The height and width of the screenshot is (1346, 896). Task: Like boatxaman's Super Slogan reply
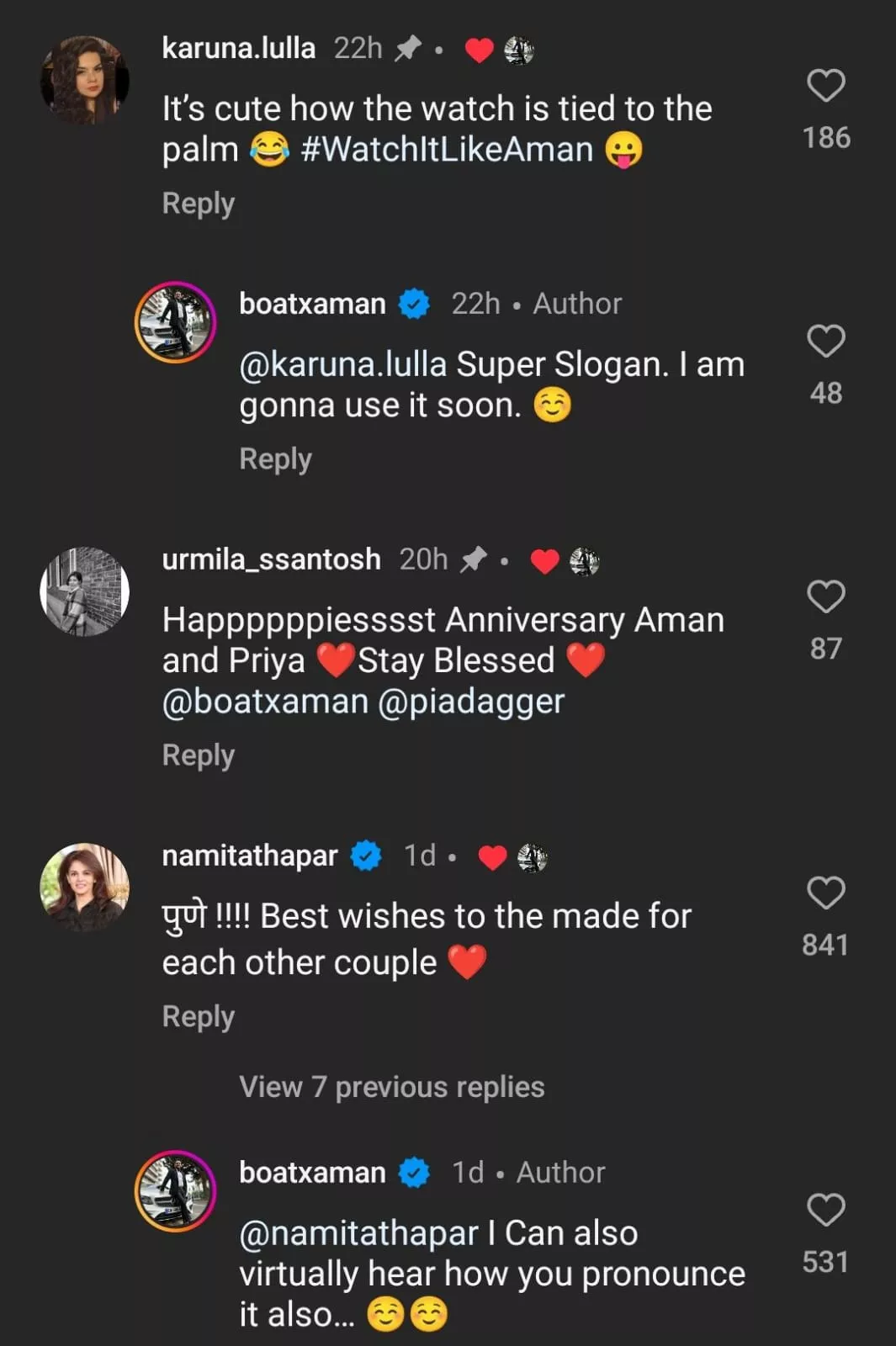(x=825, y=342)
